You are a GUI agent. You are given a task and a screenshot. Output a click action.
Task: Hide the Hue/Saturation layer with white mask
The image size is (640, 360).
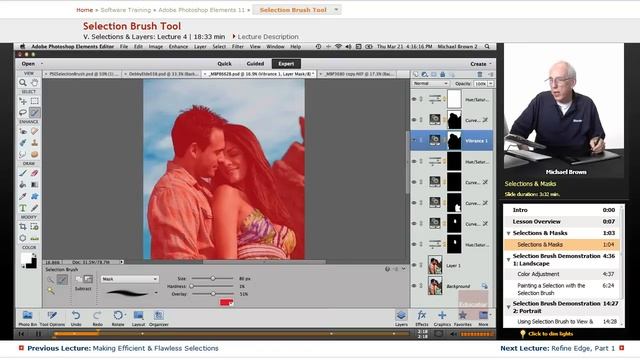tap(414, 99)
